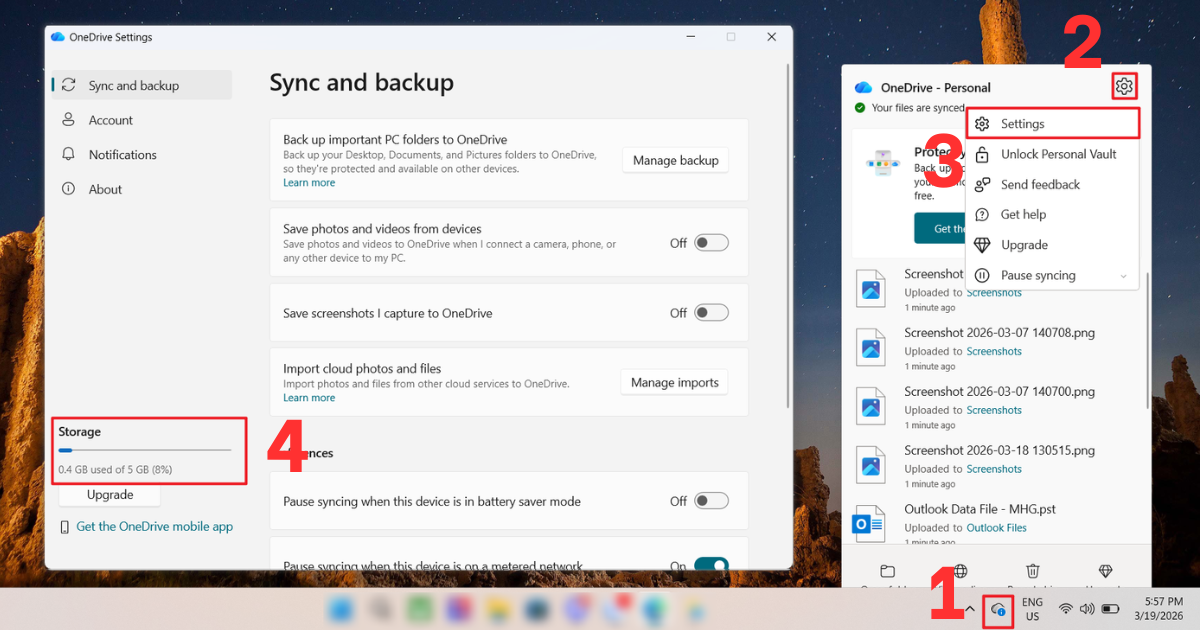Click the Storage usage progress bar
Screen dimensions: 1200x630
click(145, 450)
